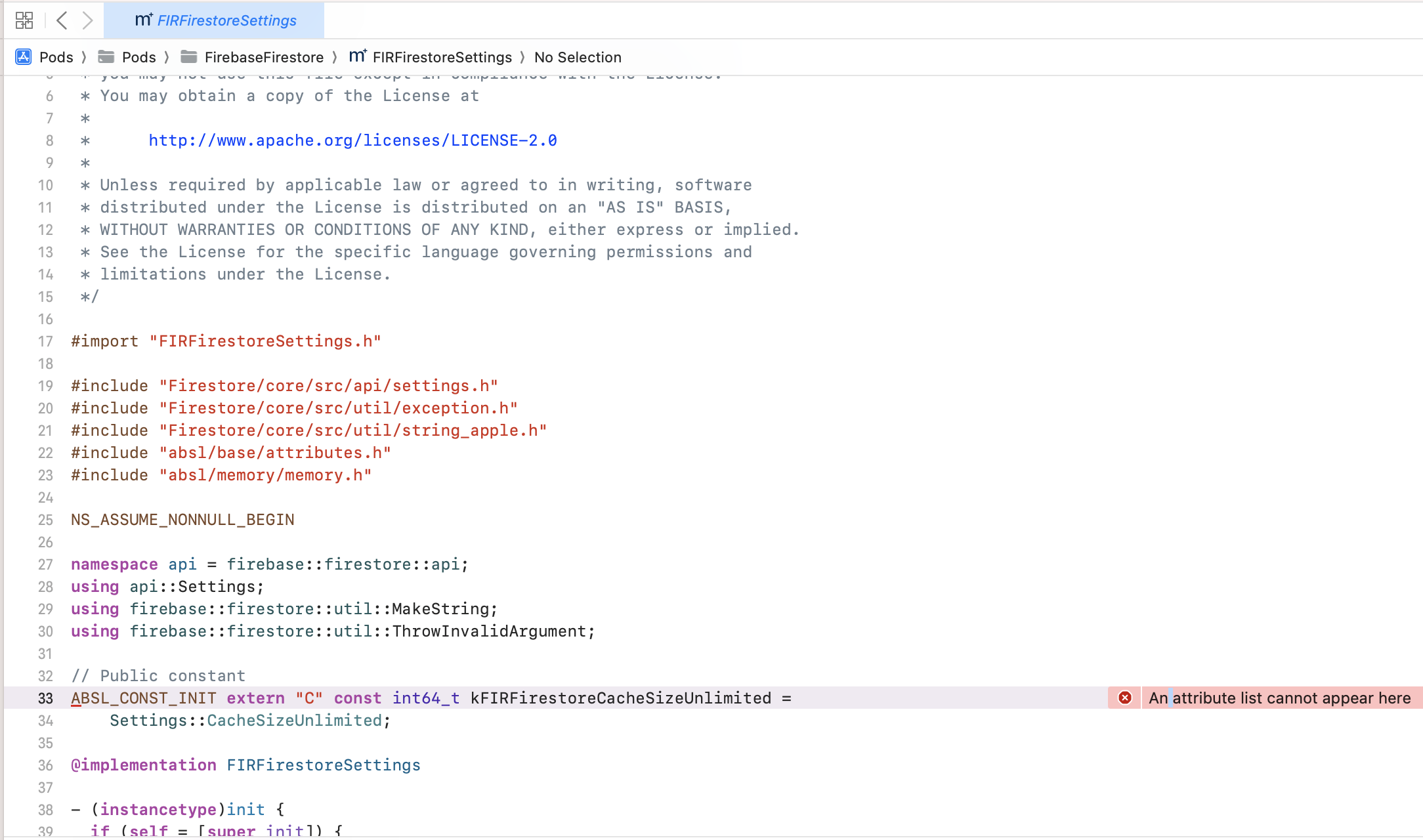Screen dimensions: 1423x840
Task: Open the first Pods breadcrumb dropdown
Action: (x=56, y=57)
